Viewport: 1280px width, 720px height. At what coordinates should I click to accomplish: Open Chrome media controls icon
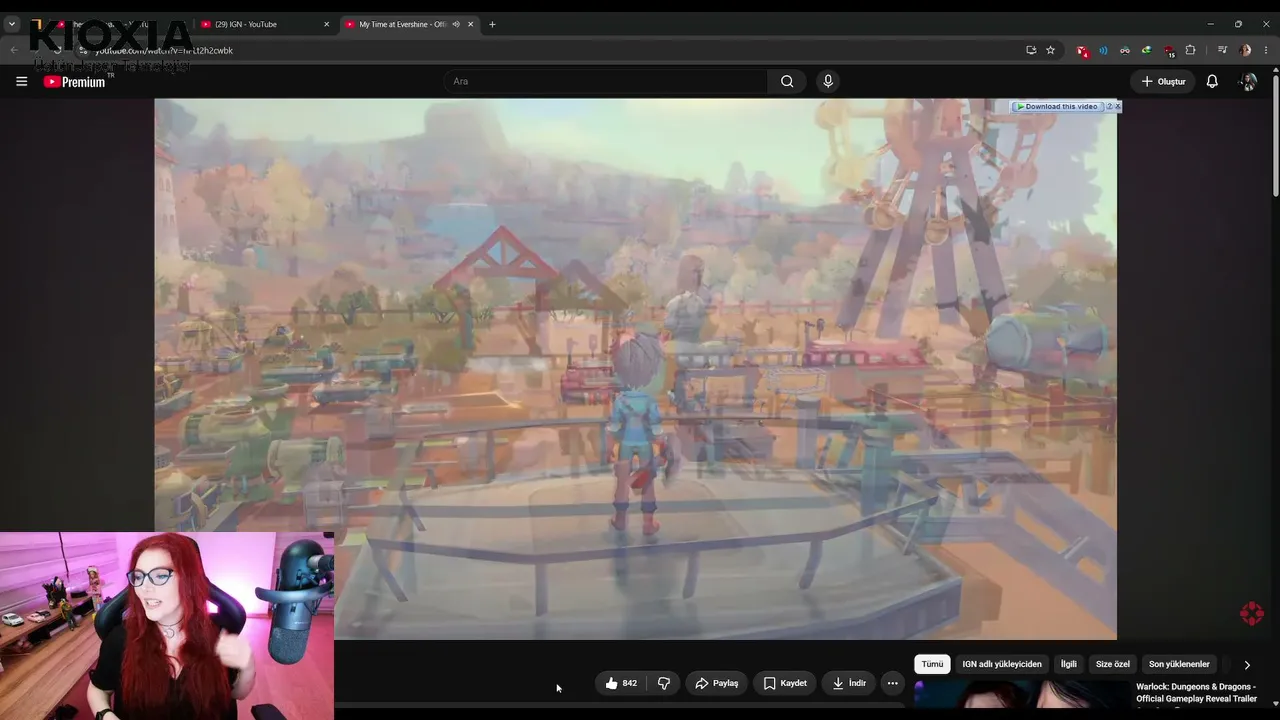tap(1222, 50)
